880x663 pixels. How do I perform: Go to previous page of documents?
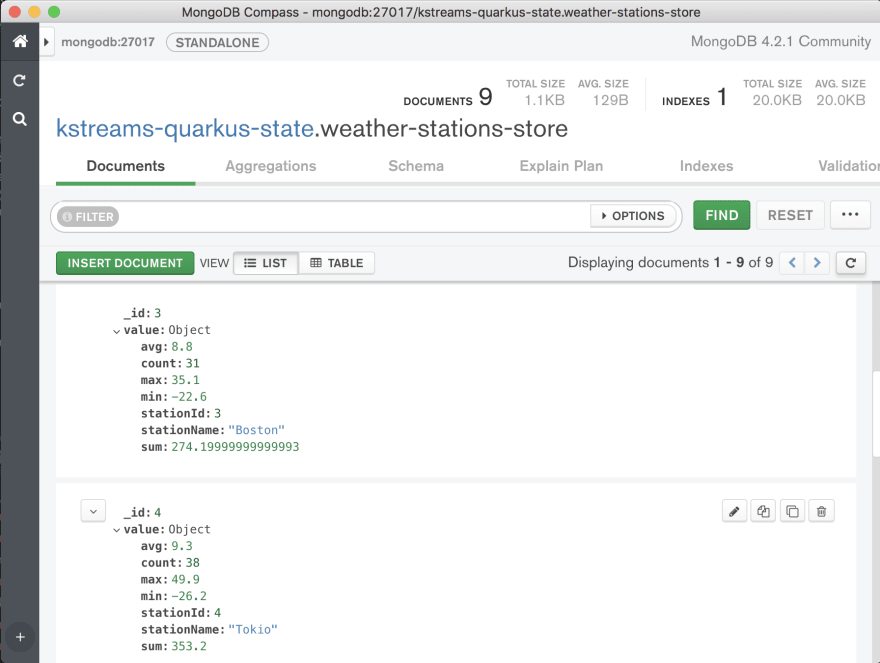pos(792,263)
